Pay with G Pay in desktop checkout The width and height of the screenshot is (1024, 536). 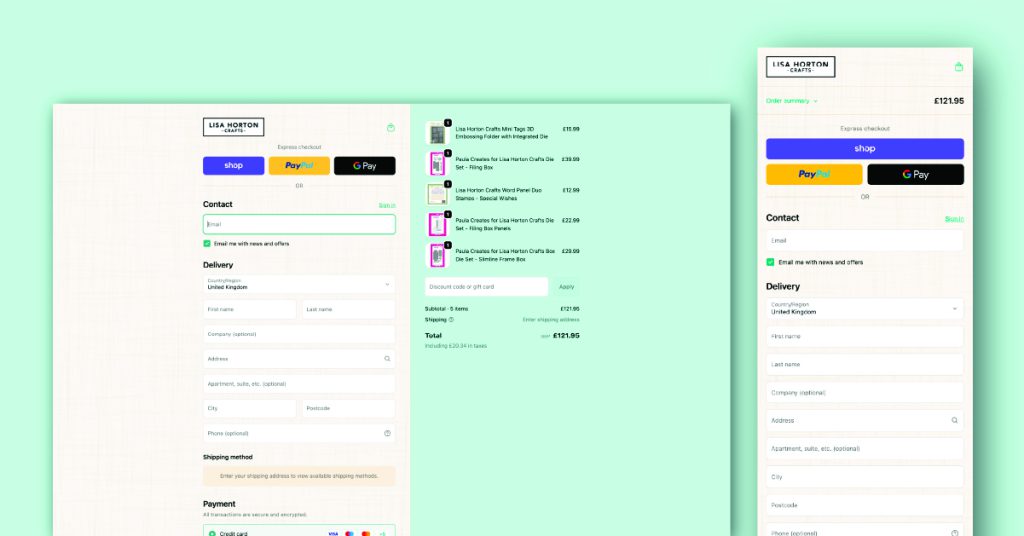click(364, 166)
